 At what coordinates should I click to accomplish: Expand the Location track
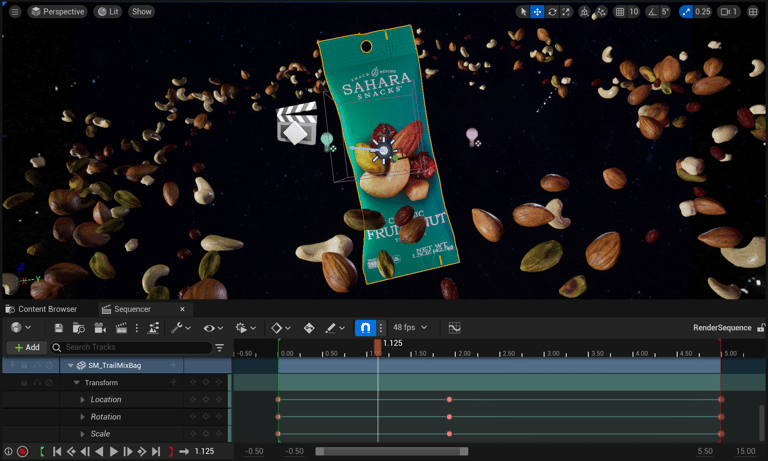(82, 400)
